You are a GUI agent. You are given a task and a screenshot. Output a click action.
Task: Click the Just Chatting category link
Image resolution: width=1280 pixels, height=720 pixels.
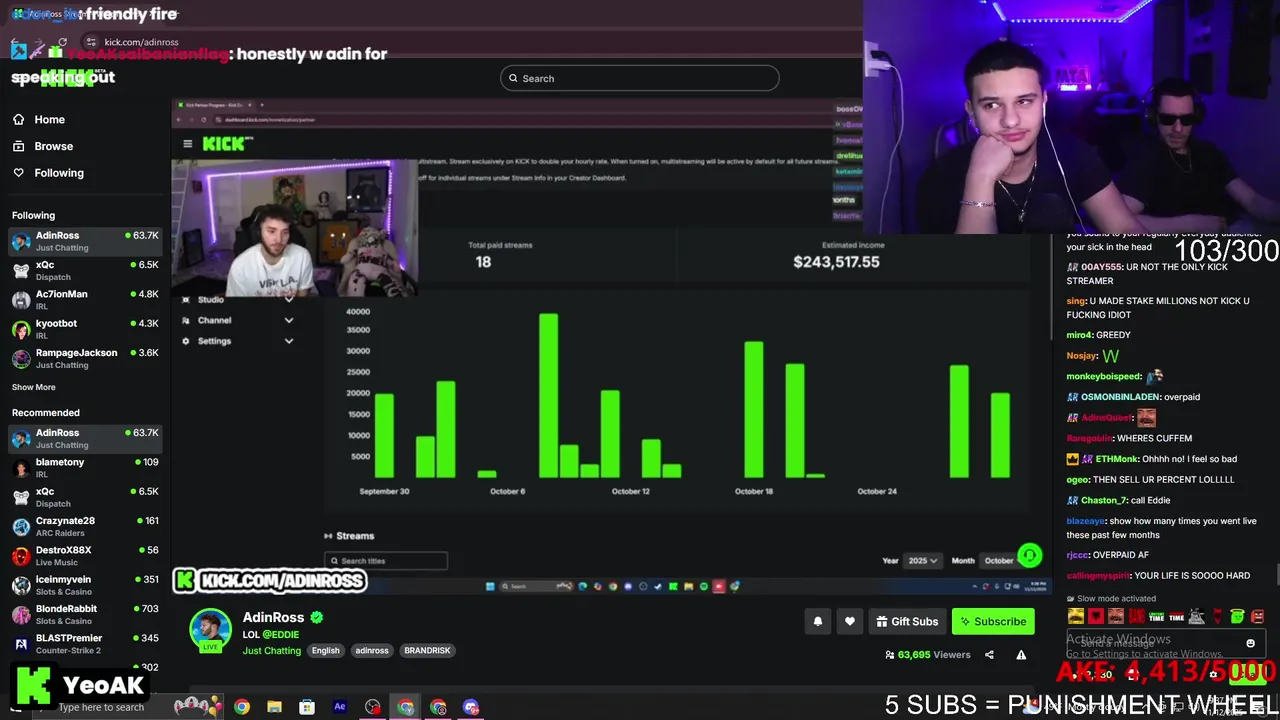coord(272,651)
